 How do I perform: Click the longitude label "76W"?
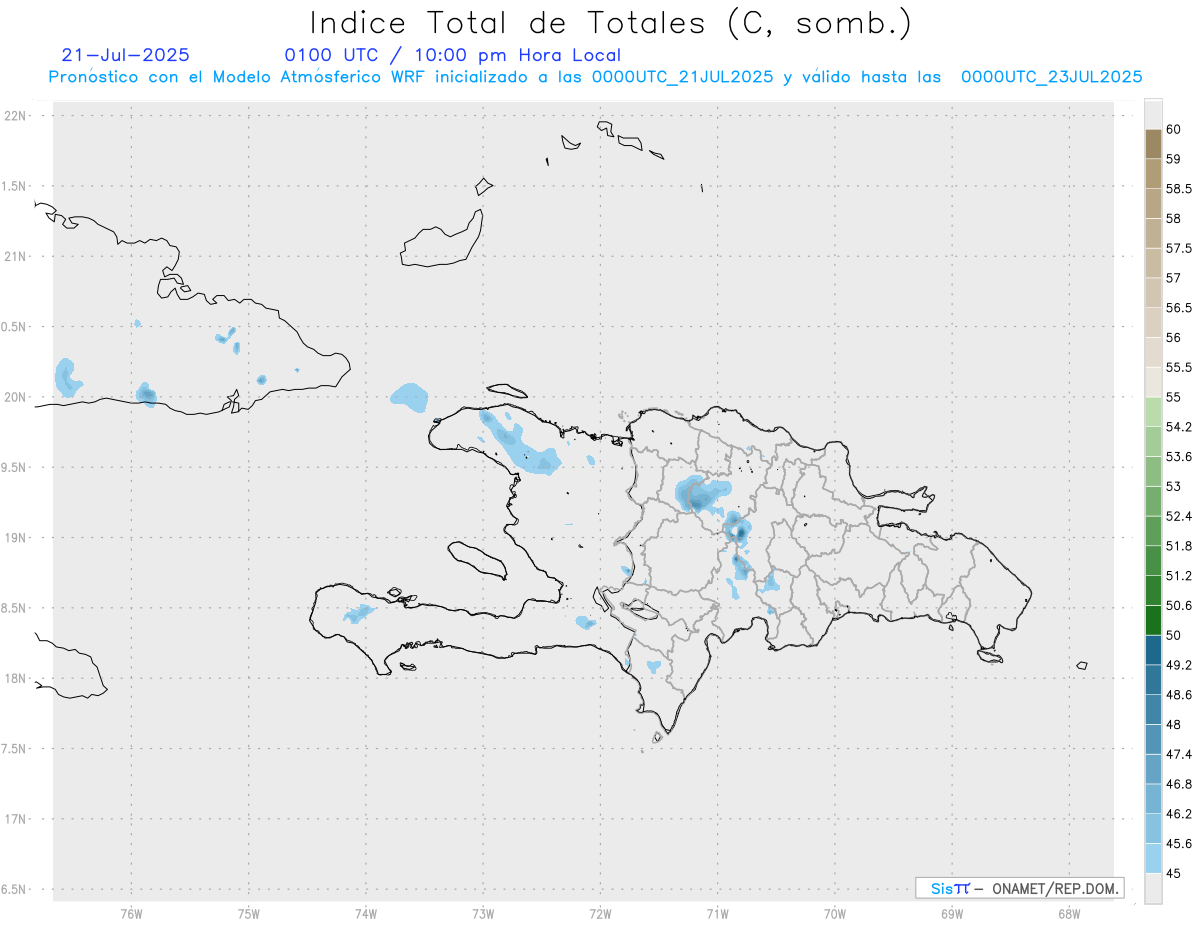pyautogui.click(x=131, y=913)
